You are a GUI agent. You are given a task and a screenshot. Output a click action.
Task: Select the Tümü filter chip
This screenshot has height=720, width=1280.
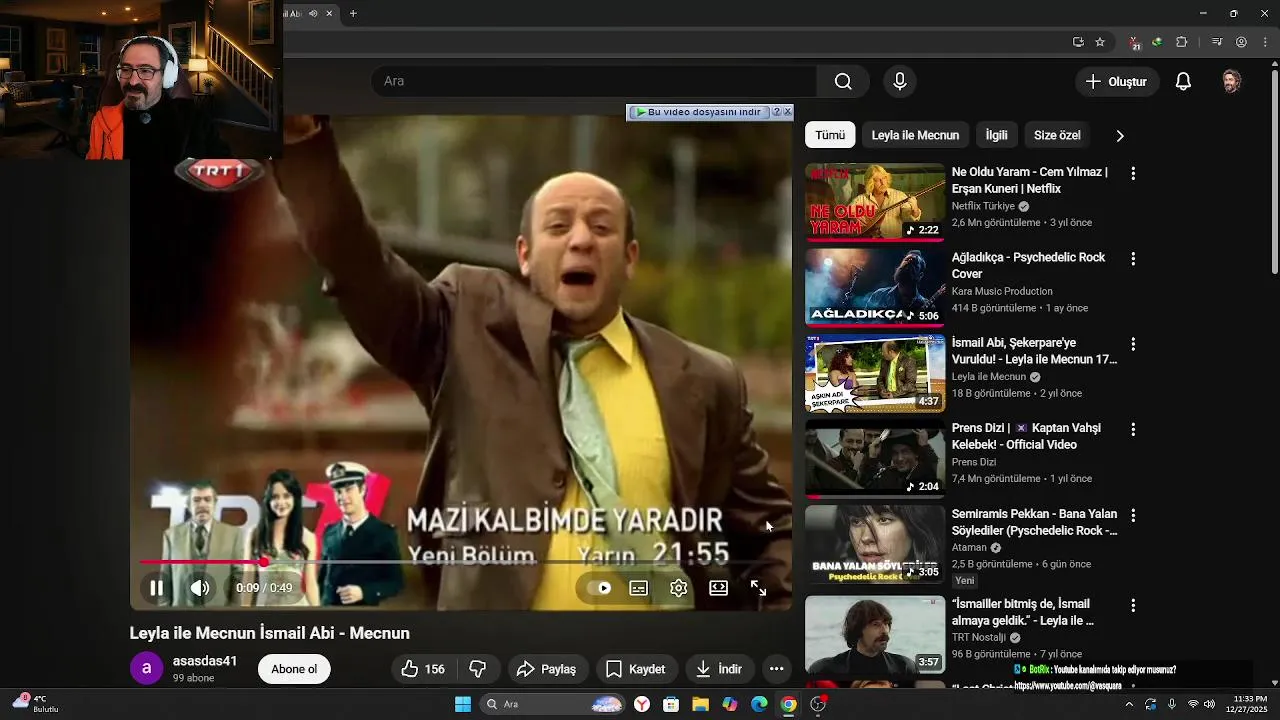pyautogui.click(x=830, y=135)
